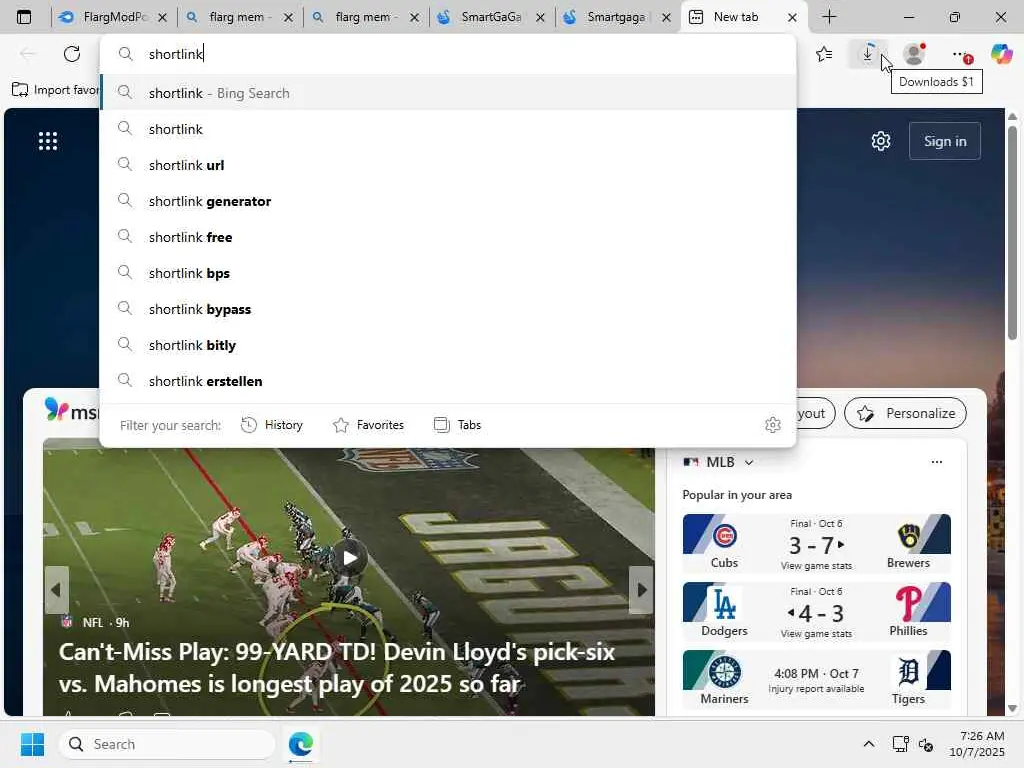Click the Phillies team logo

click(x=908, y=604)
